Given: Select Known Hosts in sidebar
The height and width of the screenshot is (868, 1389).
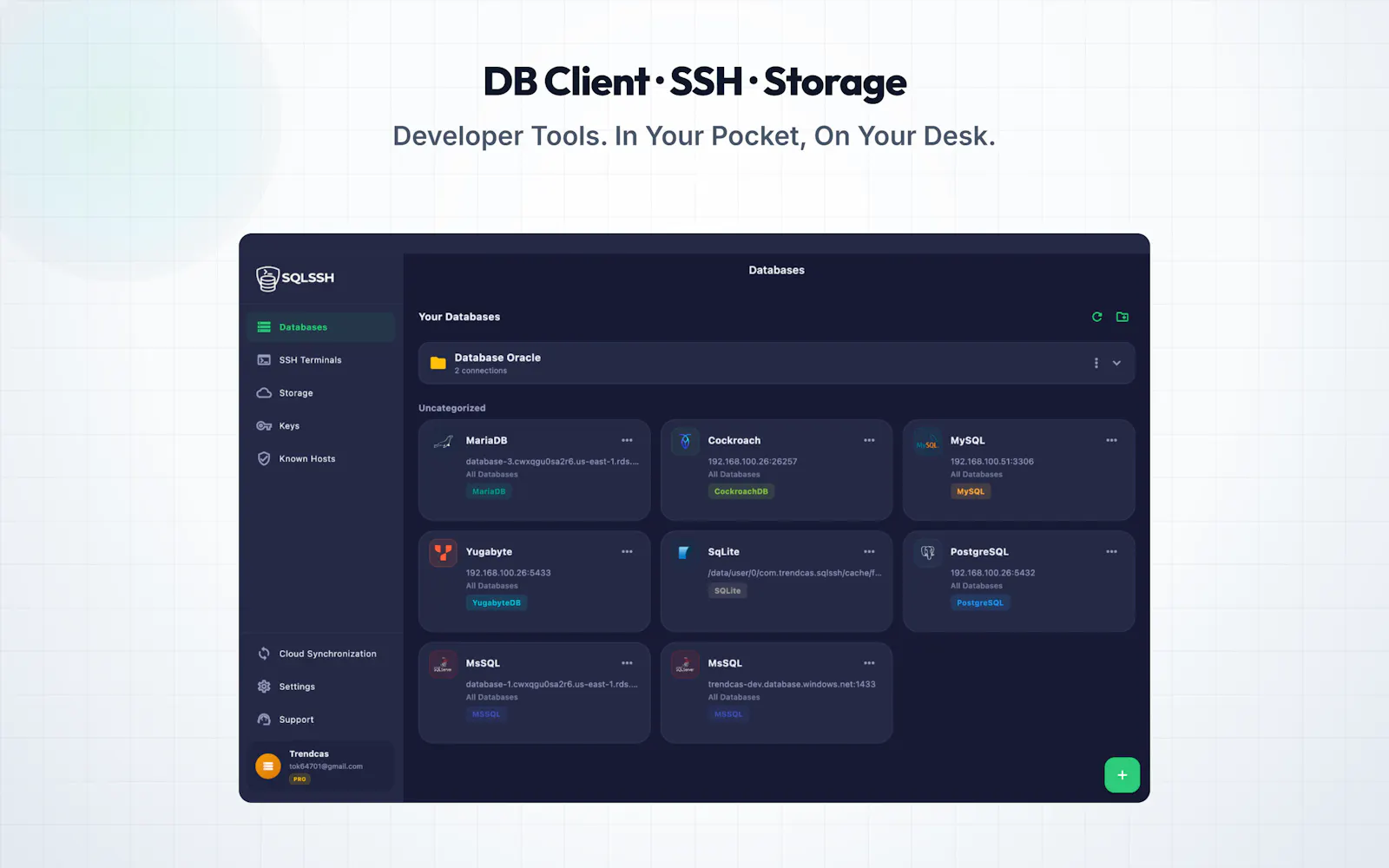Looking at the screenshot, I should 320,459.
